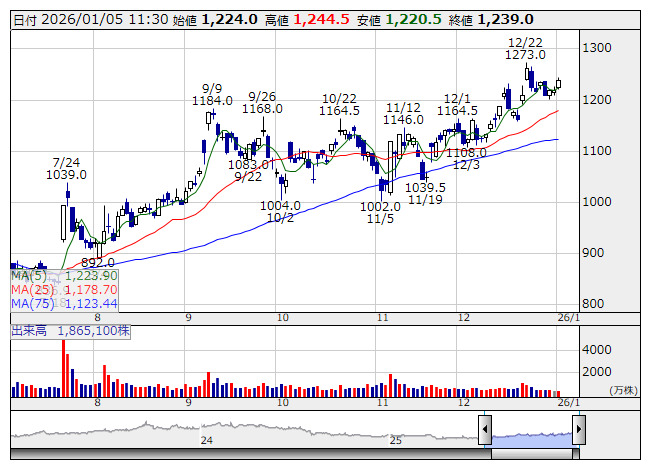The width and height of the screenshot is (653, 470).
Task: Click the 安値 1,220.5 low value
Action: point(399,20)
